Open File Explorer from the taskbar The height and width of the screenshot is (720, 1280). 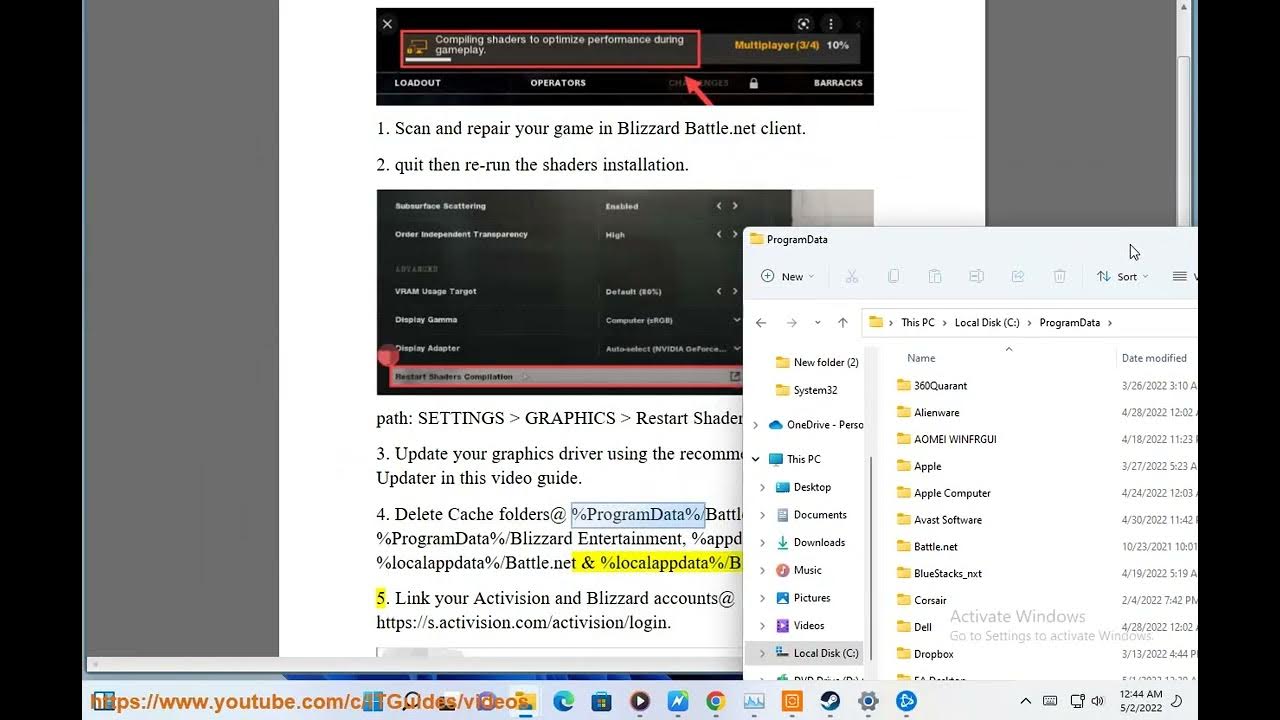pyautogui.click(x=525, y=701)
